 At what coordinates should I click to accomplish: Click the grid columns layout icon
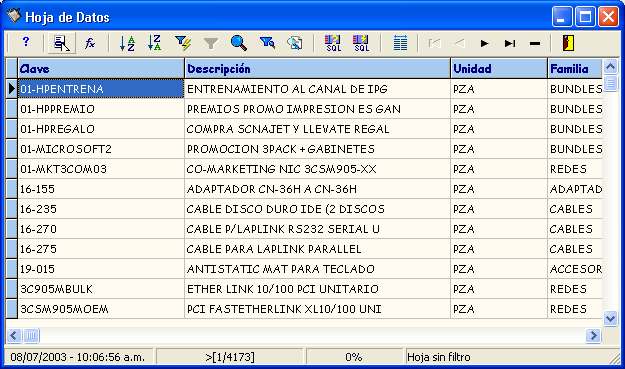[x=400, y=43]
